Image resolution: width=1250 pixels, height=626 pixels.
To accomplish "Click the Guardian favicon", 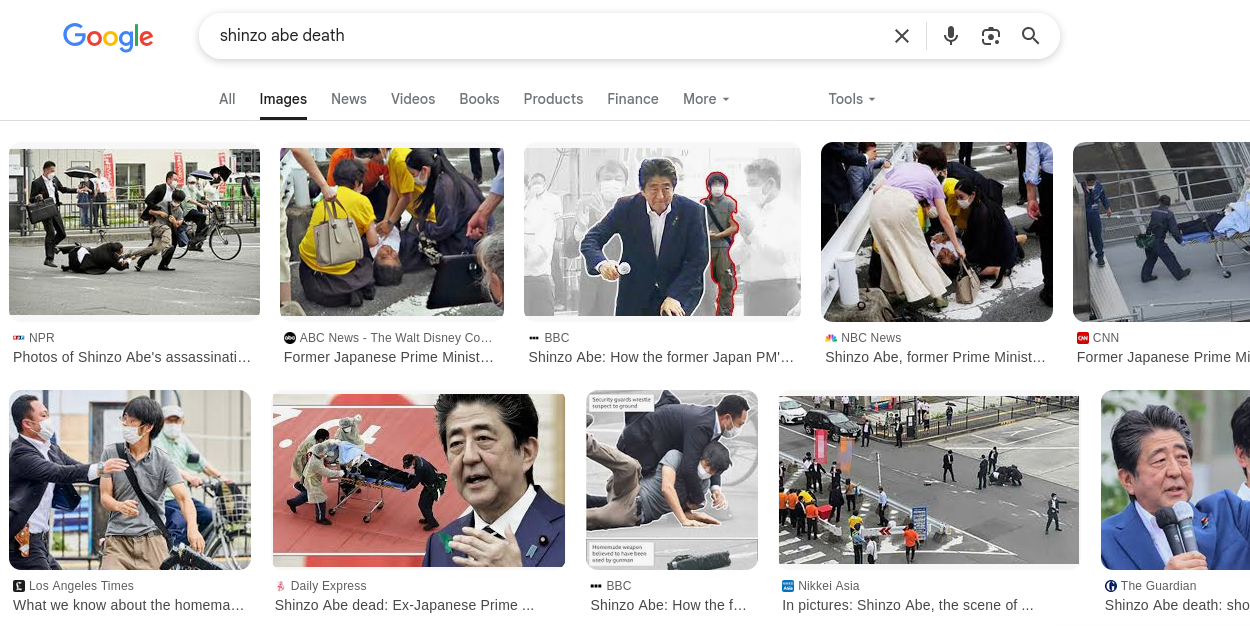I will (1111, 586).
